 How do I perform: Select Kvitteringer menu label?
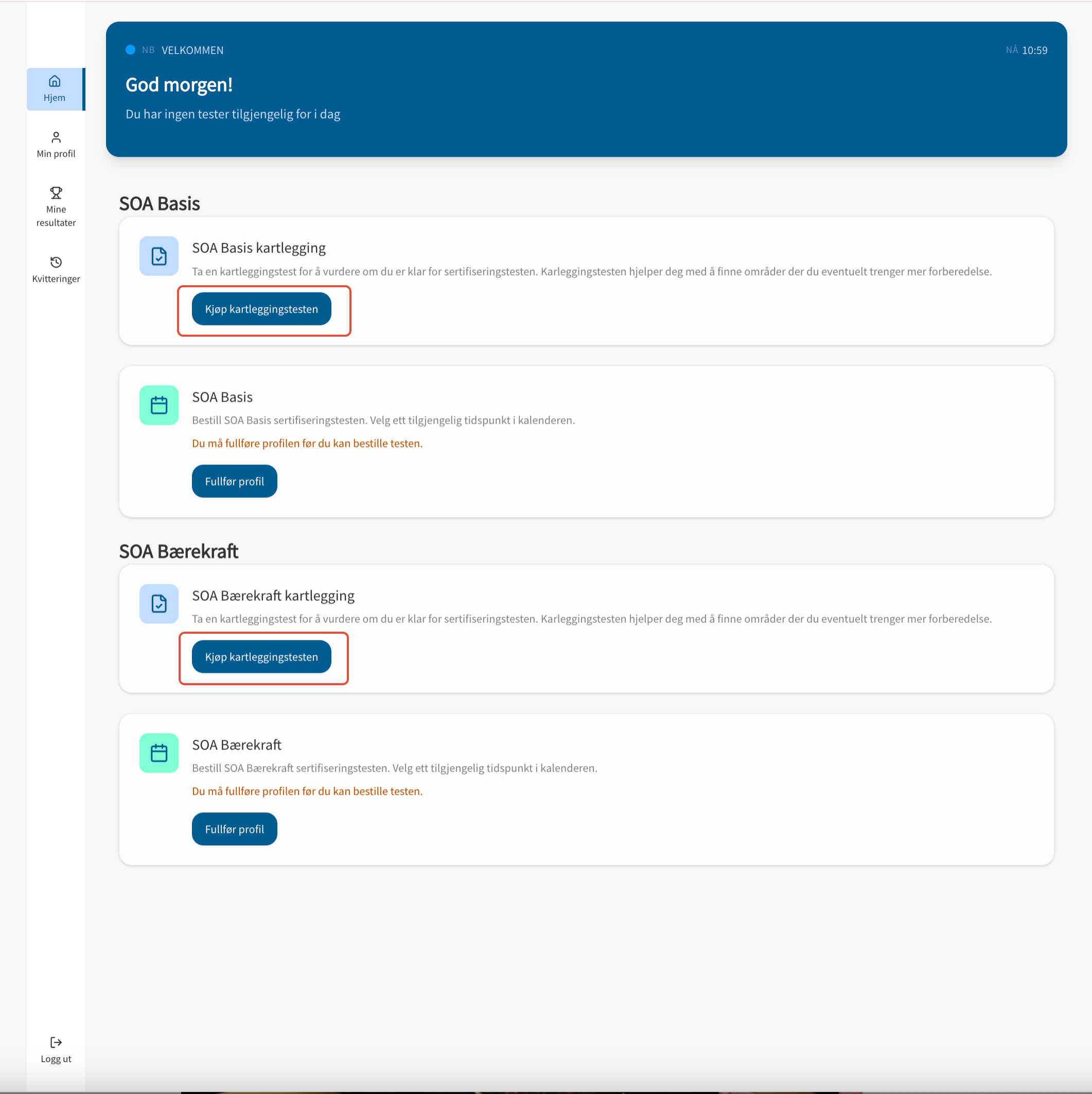(56, 279)
